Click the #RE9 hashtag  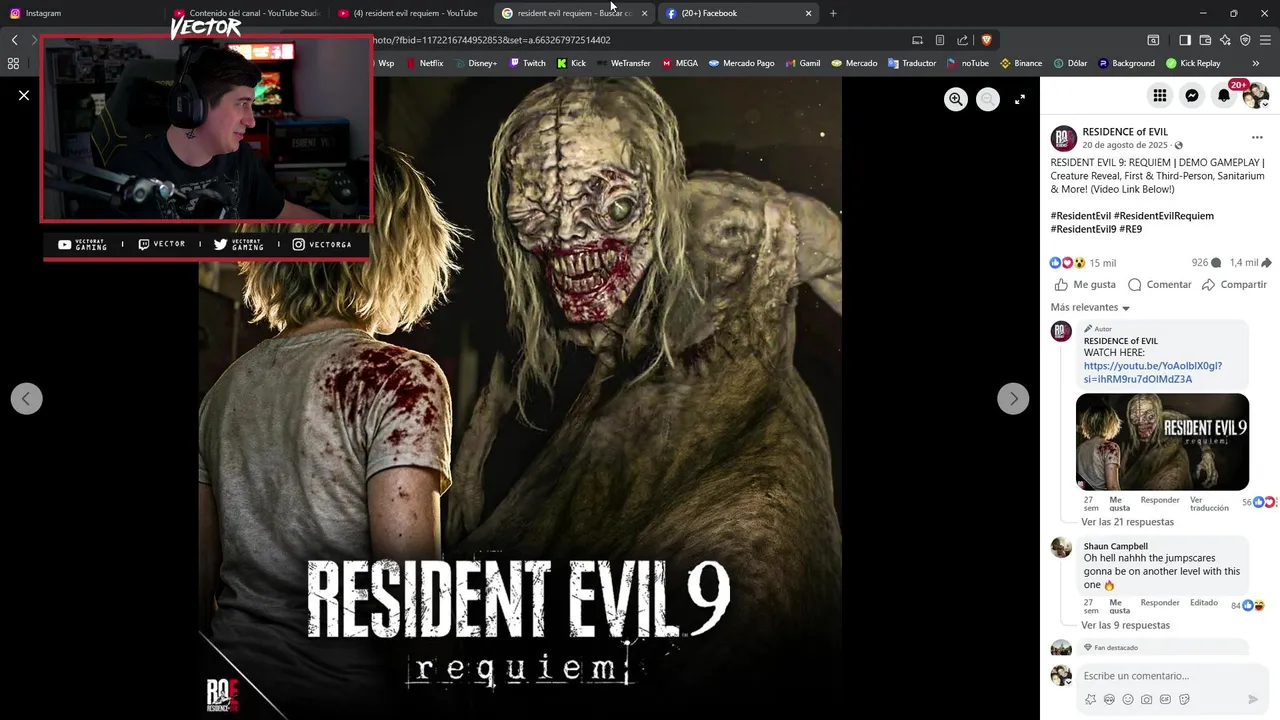1130,229
